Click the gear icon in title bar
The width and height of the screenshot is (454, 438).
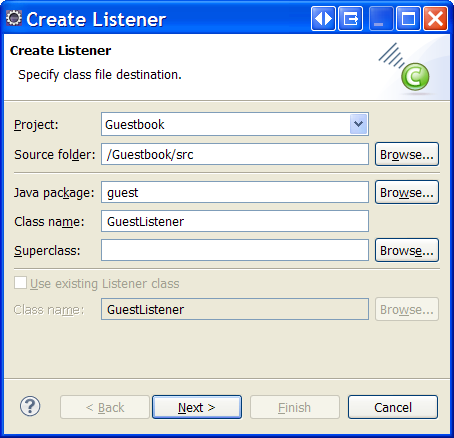click(14, 18)
